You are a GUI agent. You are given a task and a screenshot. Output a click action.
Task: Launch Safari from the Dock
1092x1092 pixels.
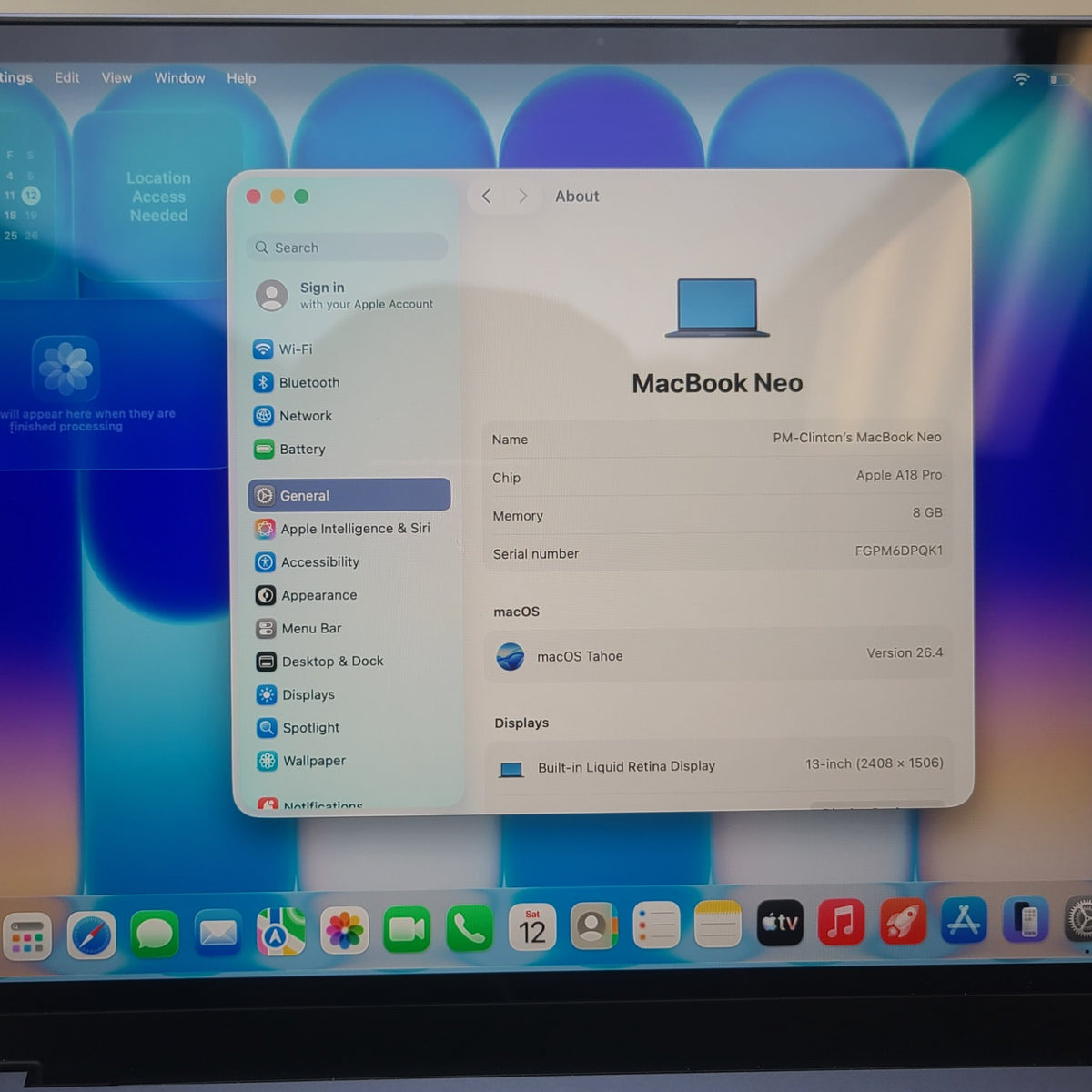[91, 935]
